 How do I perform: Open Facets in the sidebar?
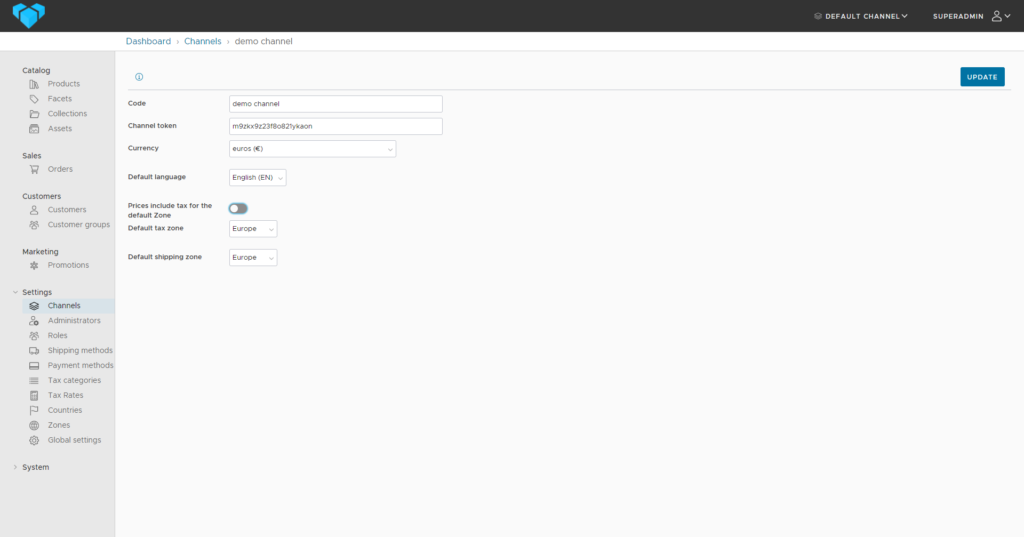point(59,99)
